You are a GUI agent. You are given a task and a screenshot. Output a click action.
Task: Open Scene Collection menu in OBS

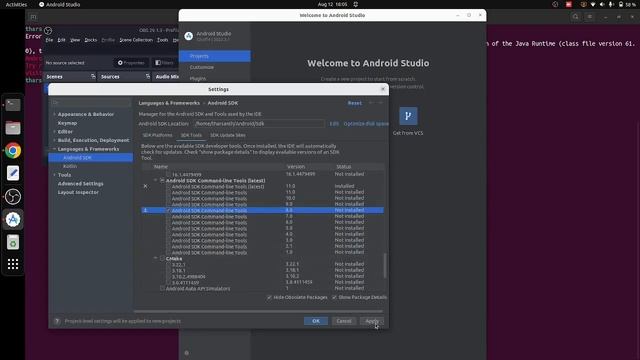pos(136,40)
